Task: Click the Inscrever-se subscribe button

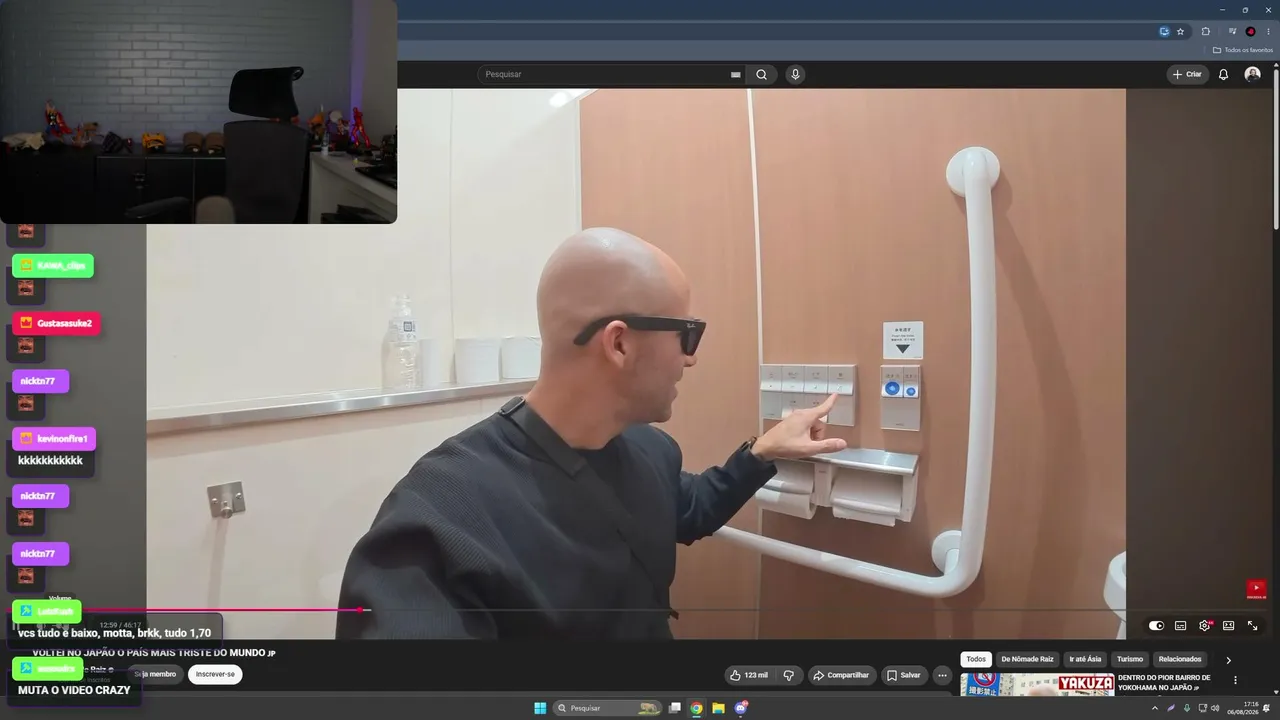Action: point(215,674)
